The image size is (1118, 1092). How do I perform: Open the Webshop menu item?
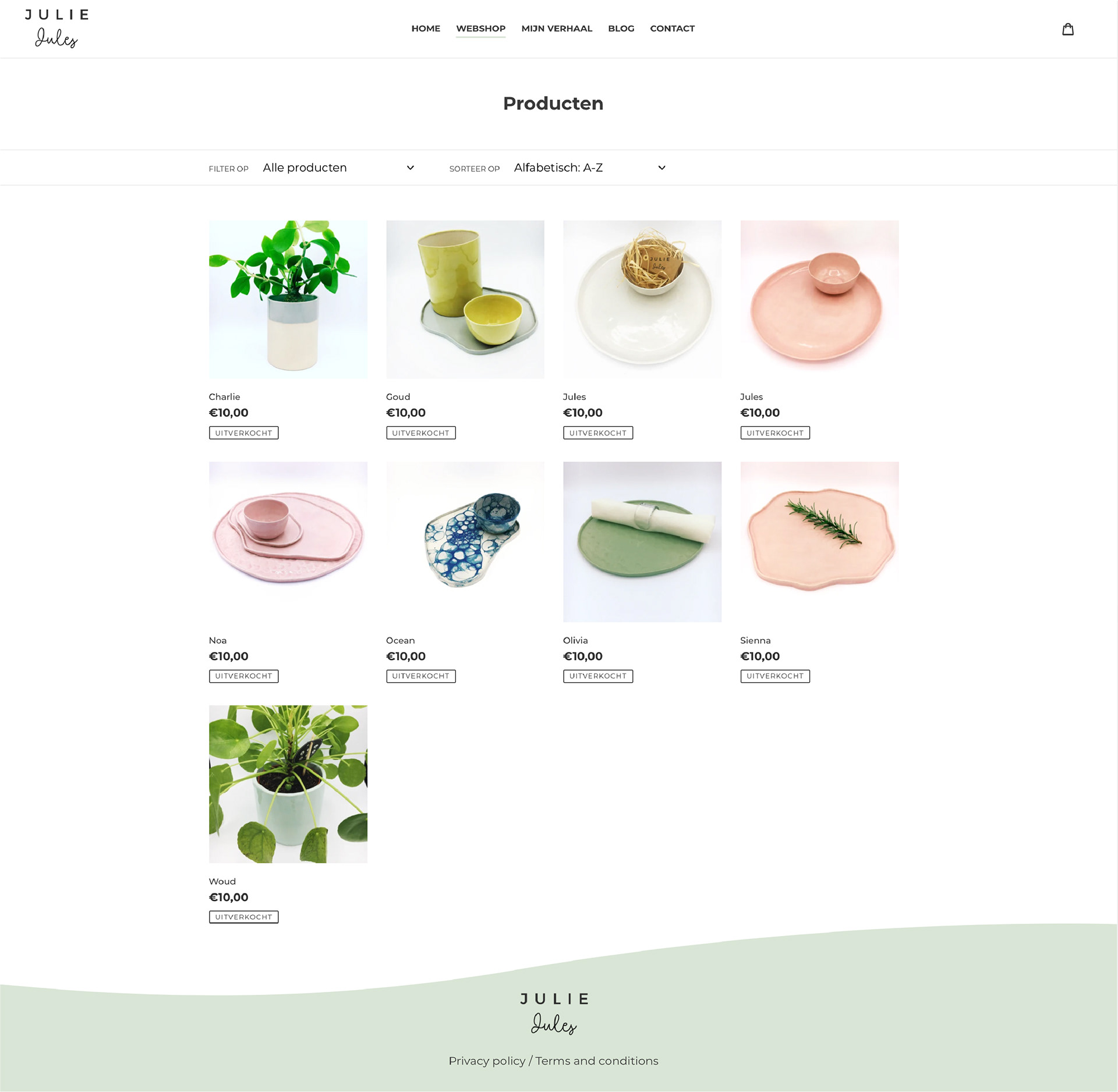point(480,29)
